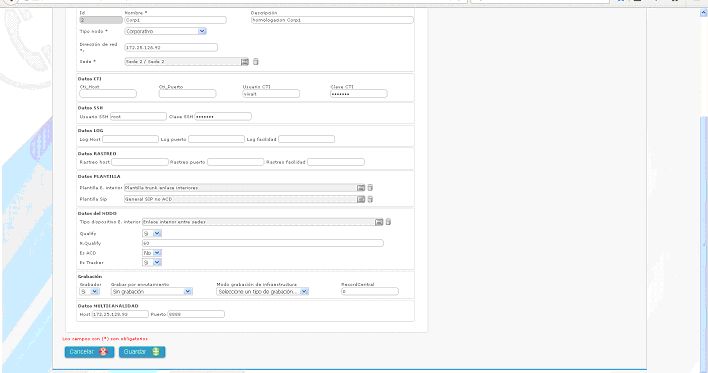Focus the Nombre input field
Viewport: 708px width, 373px height.
coord(175,20)
